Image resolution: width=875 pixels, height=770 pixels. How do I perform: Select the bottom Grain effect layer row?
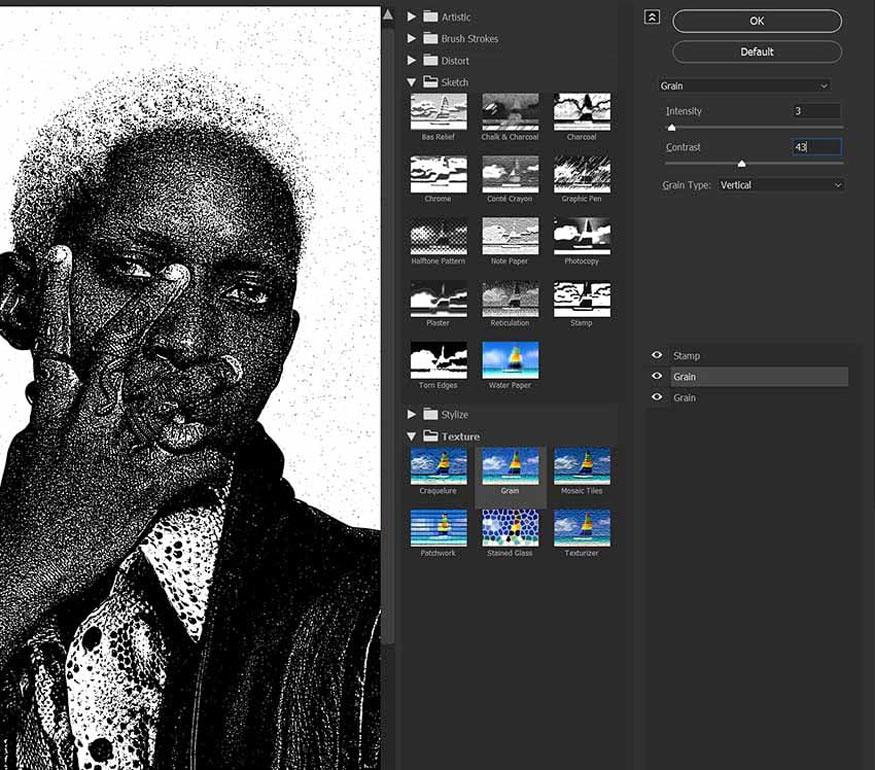(759, 397)
